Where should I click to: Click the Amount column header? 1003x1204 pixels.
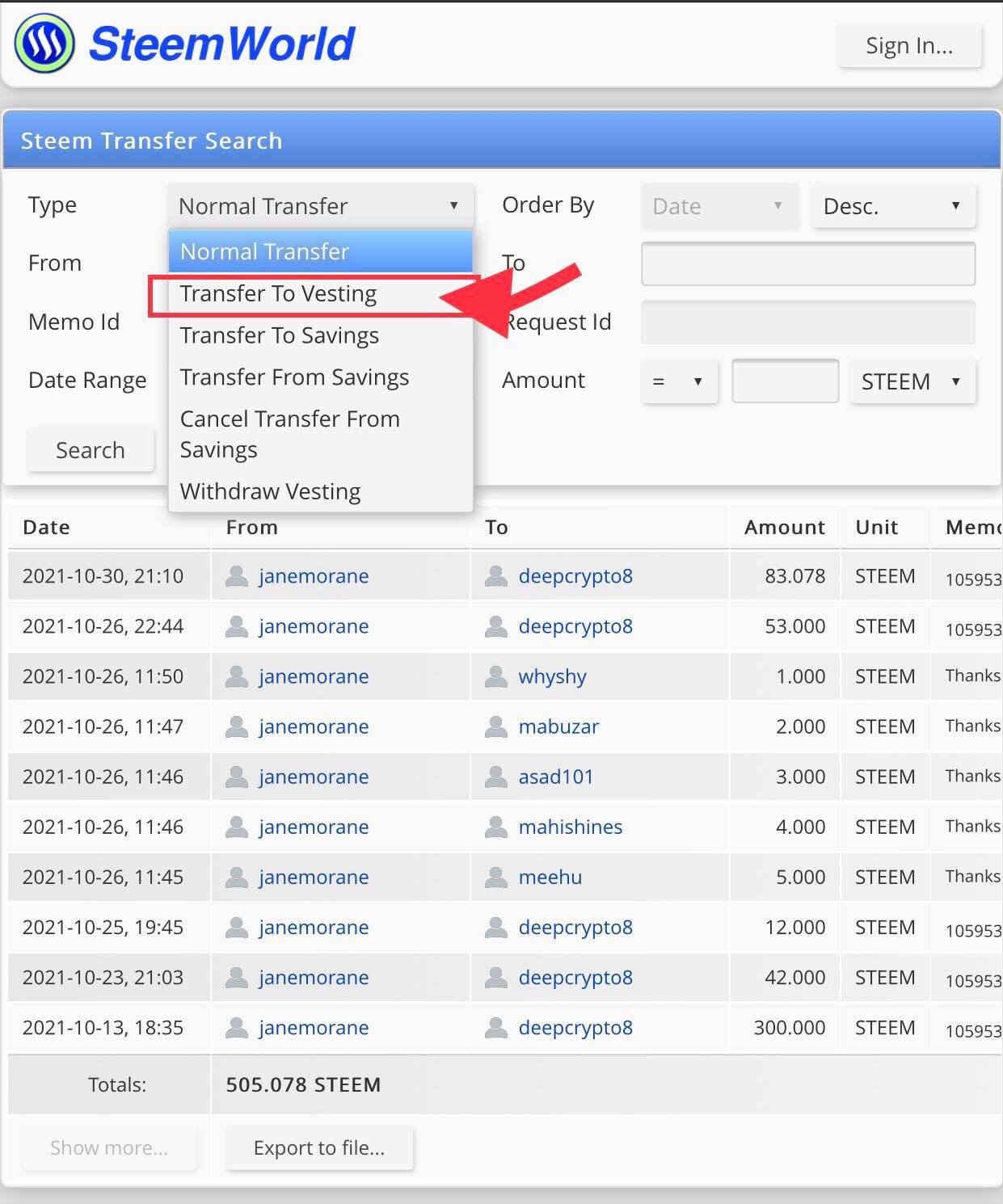tap(785, 528)
